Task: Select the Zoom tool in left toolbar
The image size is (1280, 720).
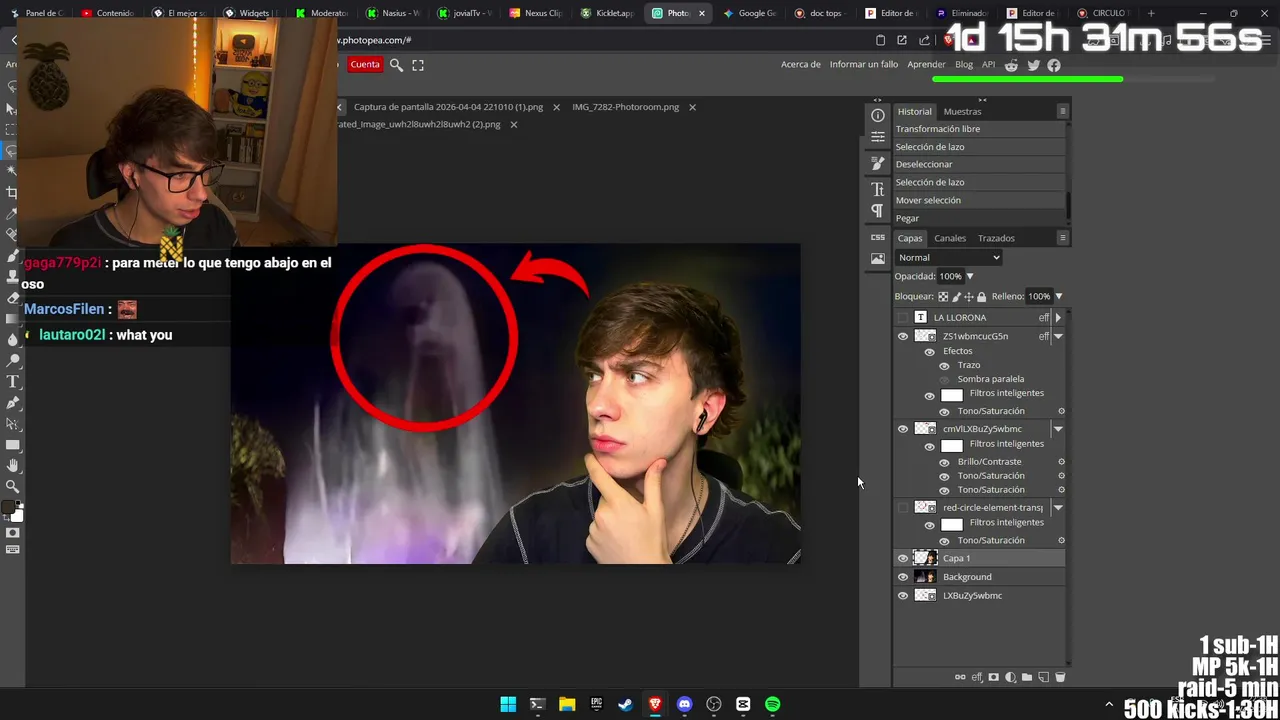Action: [x=12, y=486]
